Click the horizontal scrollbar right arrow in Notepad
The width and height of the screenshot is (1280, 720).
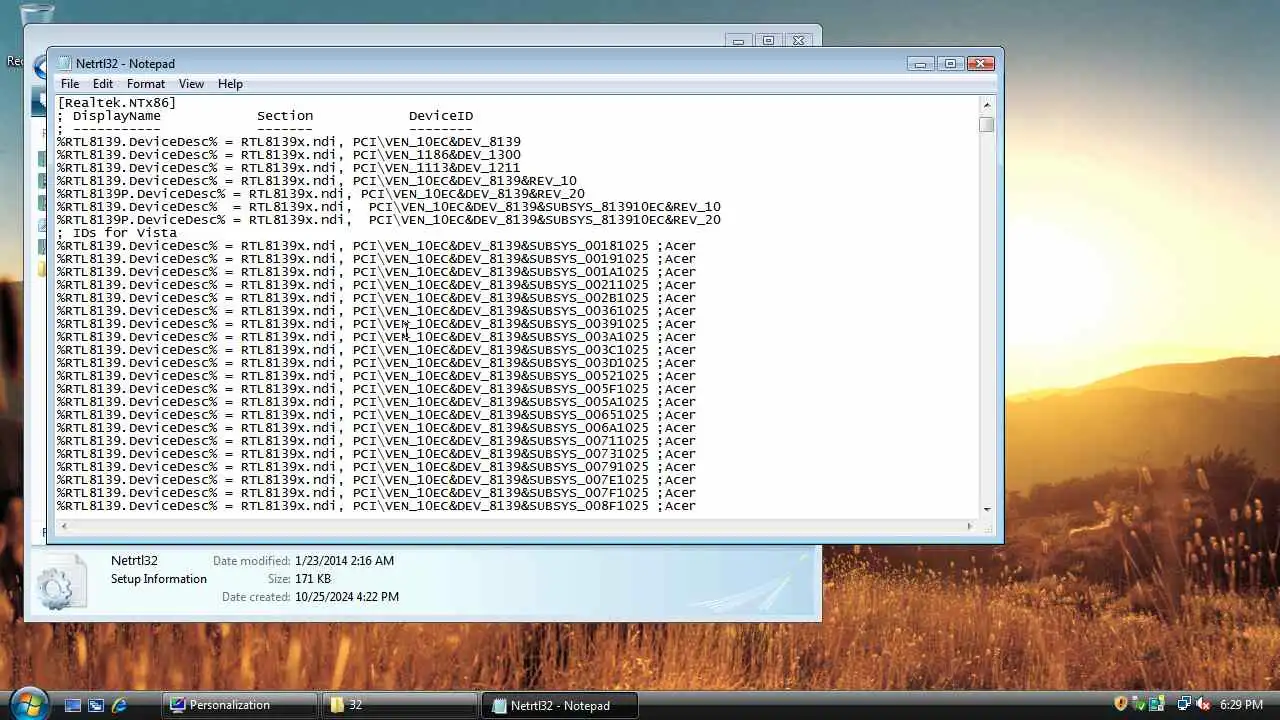click(x=969, y=526)
